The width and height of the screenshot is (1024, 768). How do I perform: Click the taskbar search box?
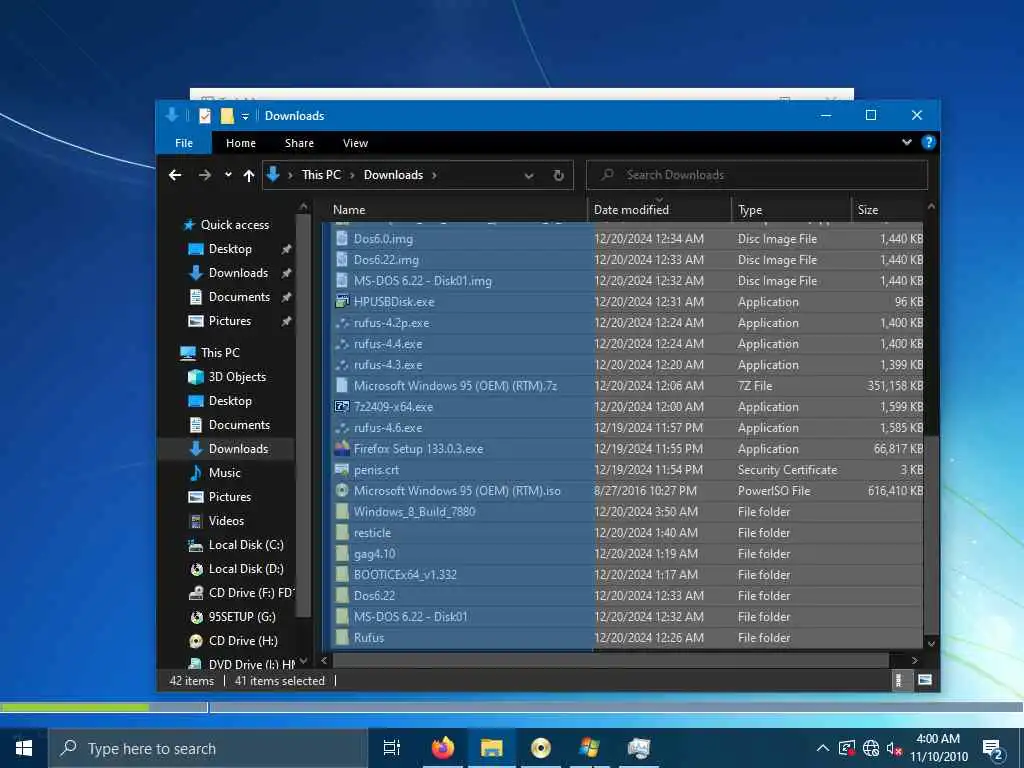pos(208,748)
